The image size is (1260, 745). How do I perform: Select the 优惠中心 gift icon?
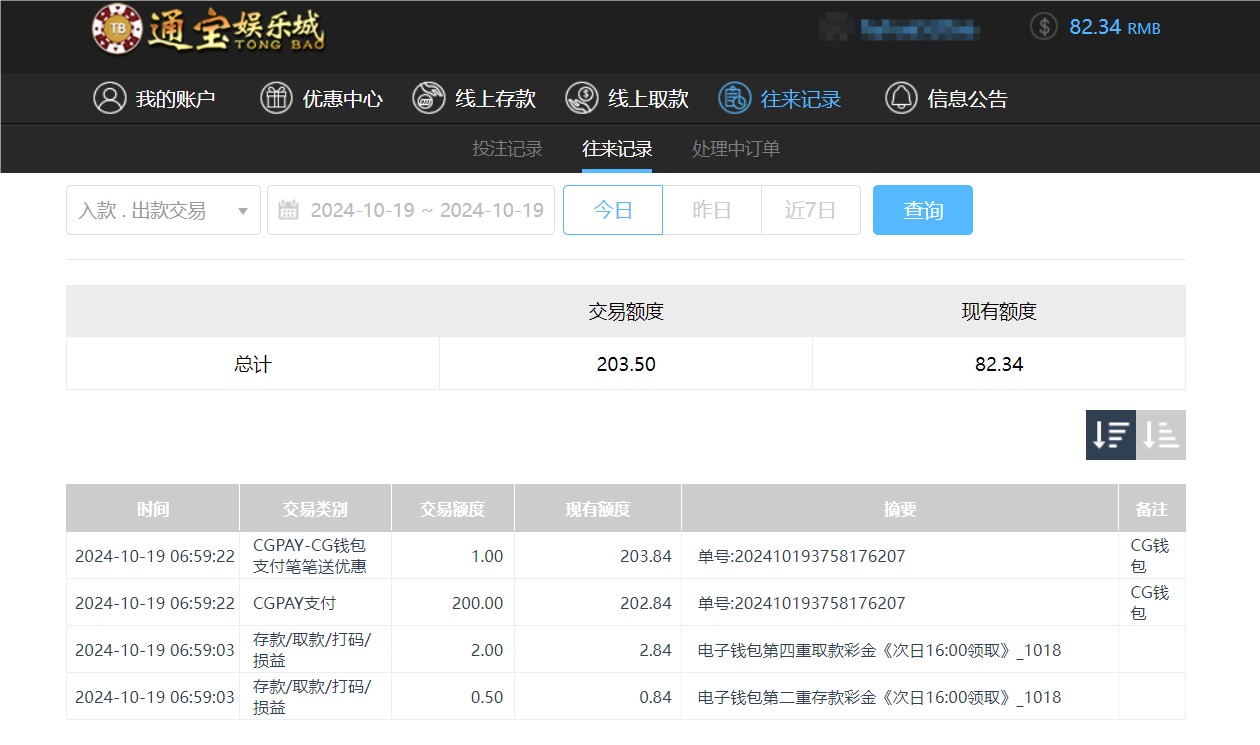click(x=276, y=98)
